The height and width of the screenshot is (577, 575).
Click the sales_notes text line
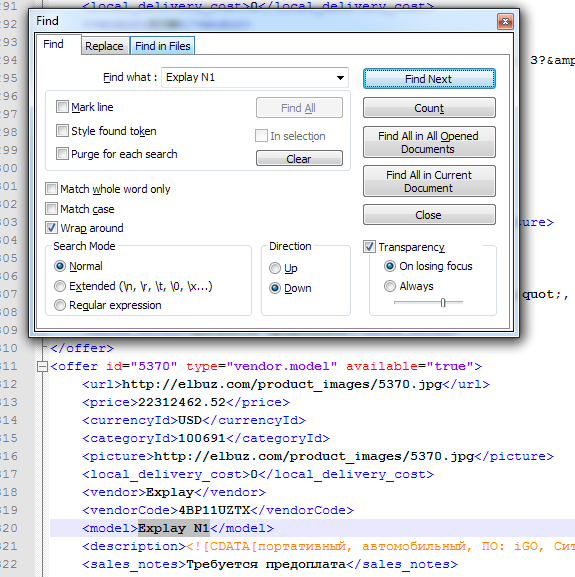270,564
